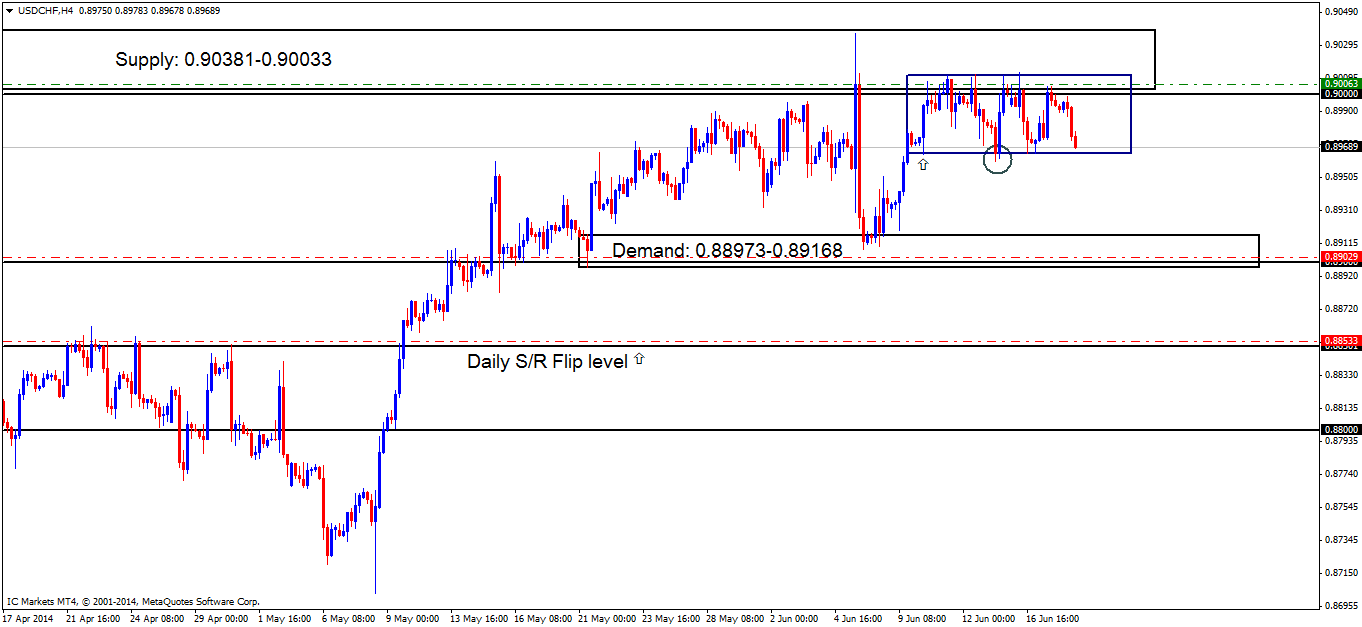Viewport: 1362px width, 627px height.
Task: Click 0.89310 on the price axis
Action: click(1341, 210)
